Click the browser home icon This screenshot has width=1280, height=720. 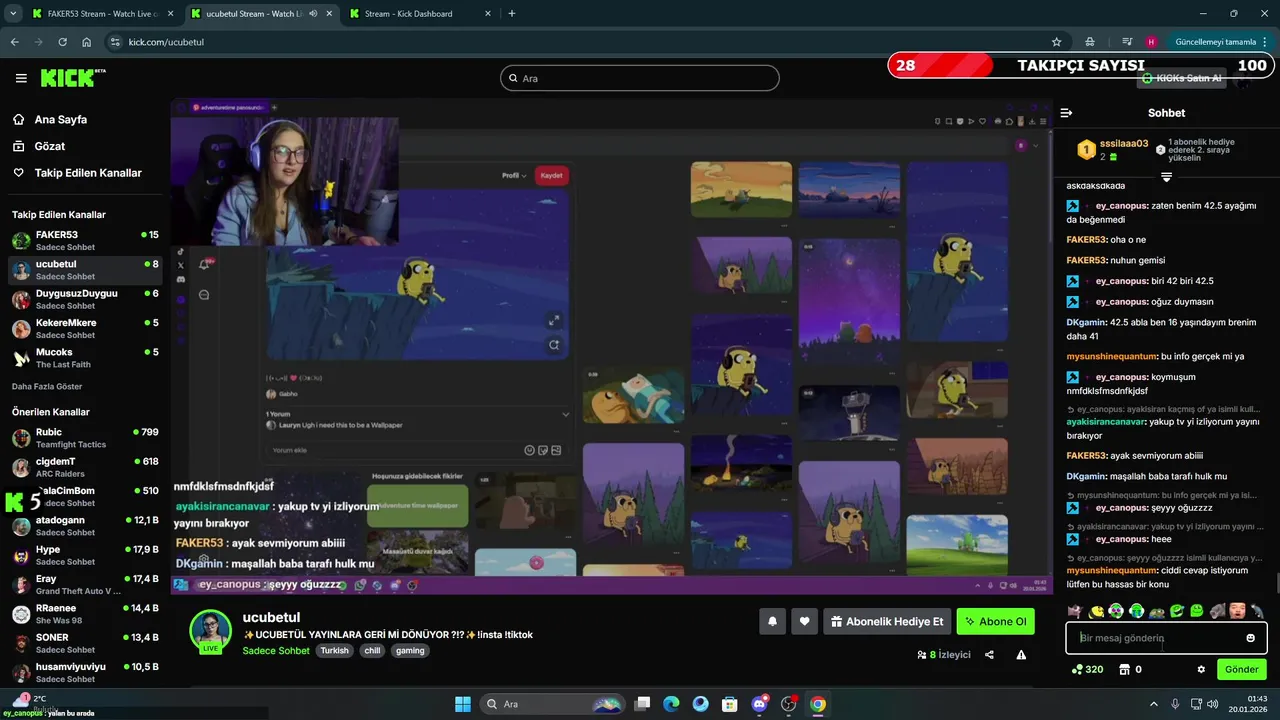pyautogui.click(x=86, y=42)
